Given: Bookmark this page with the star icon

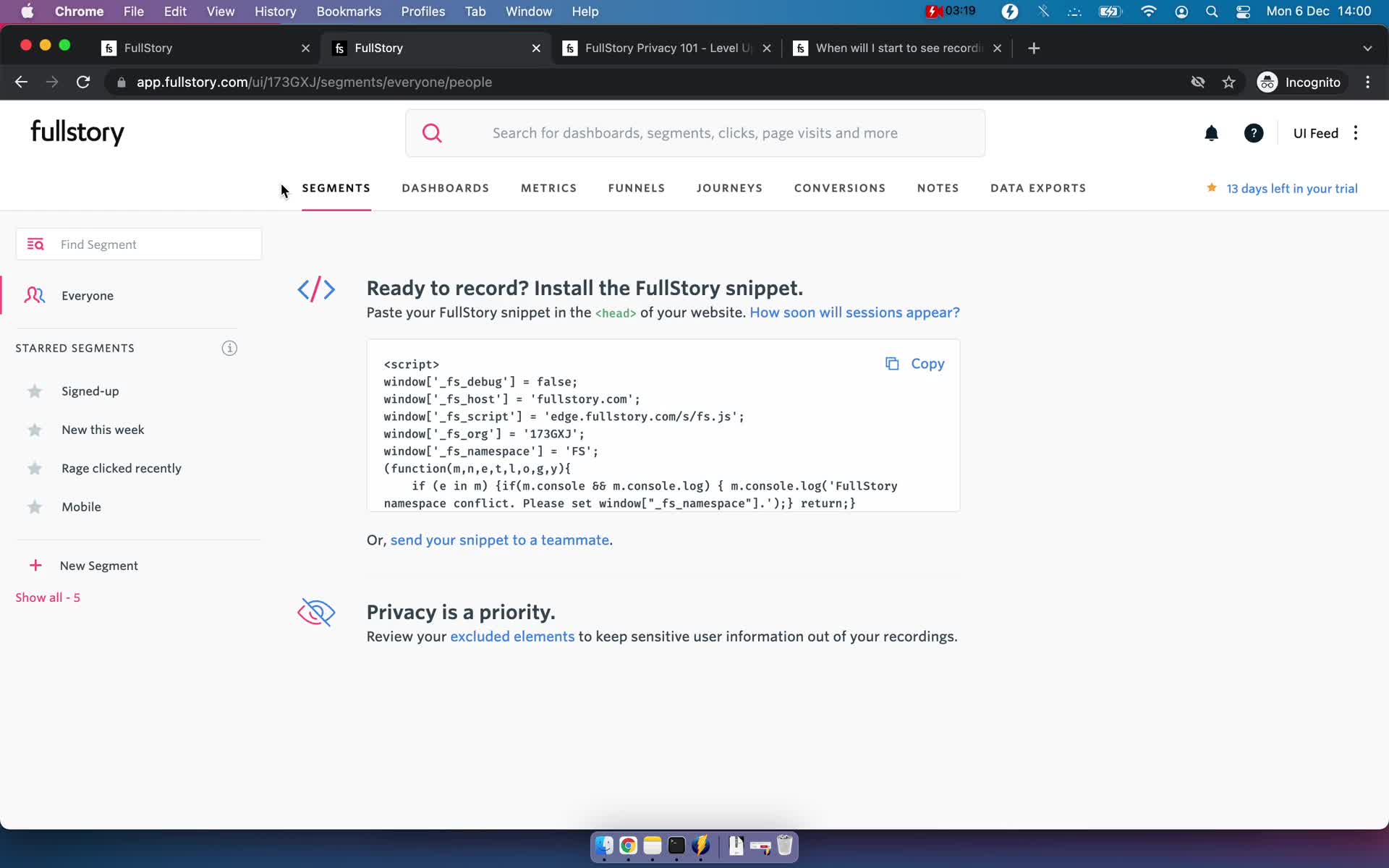Looking at the screenshot, I should click(1228, 82).
